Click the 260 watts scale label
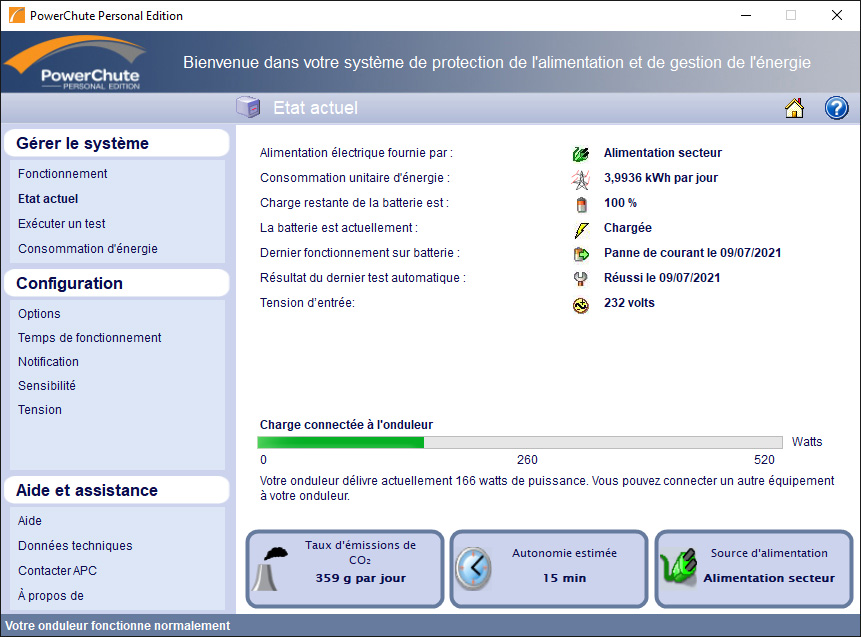The height and width of the screenshot is (637, 861). [x=527, y=460]
